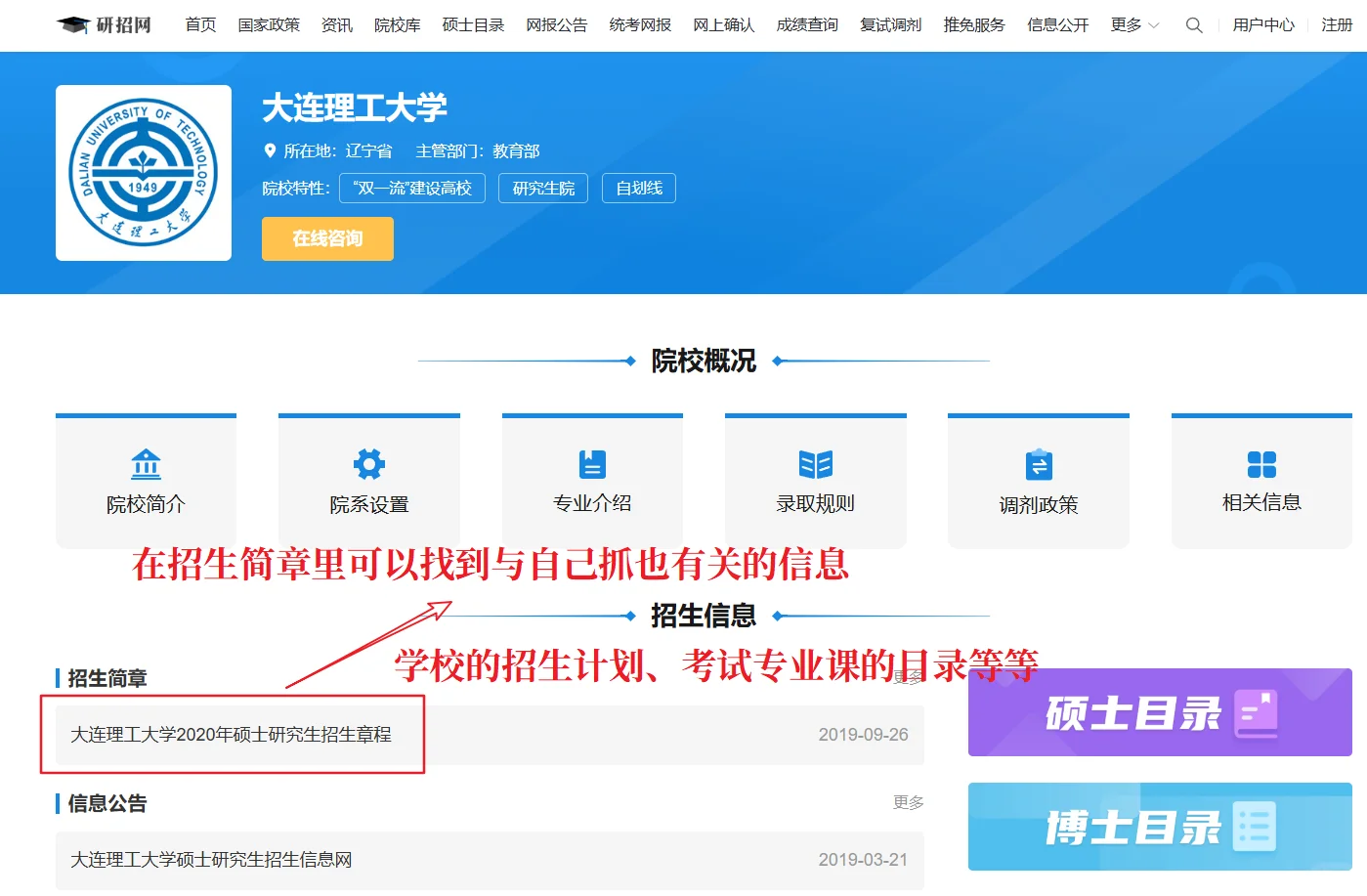Click the 录取规则 card label
Image resolution: width=1367 pixels, height=896 pixels.
pos(816,503)
